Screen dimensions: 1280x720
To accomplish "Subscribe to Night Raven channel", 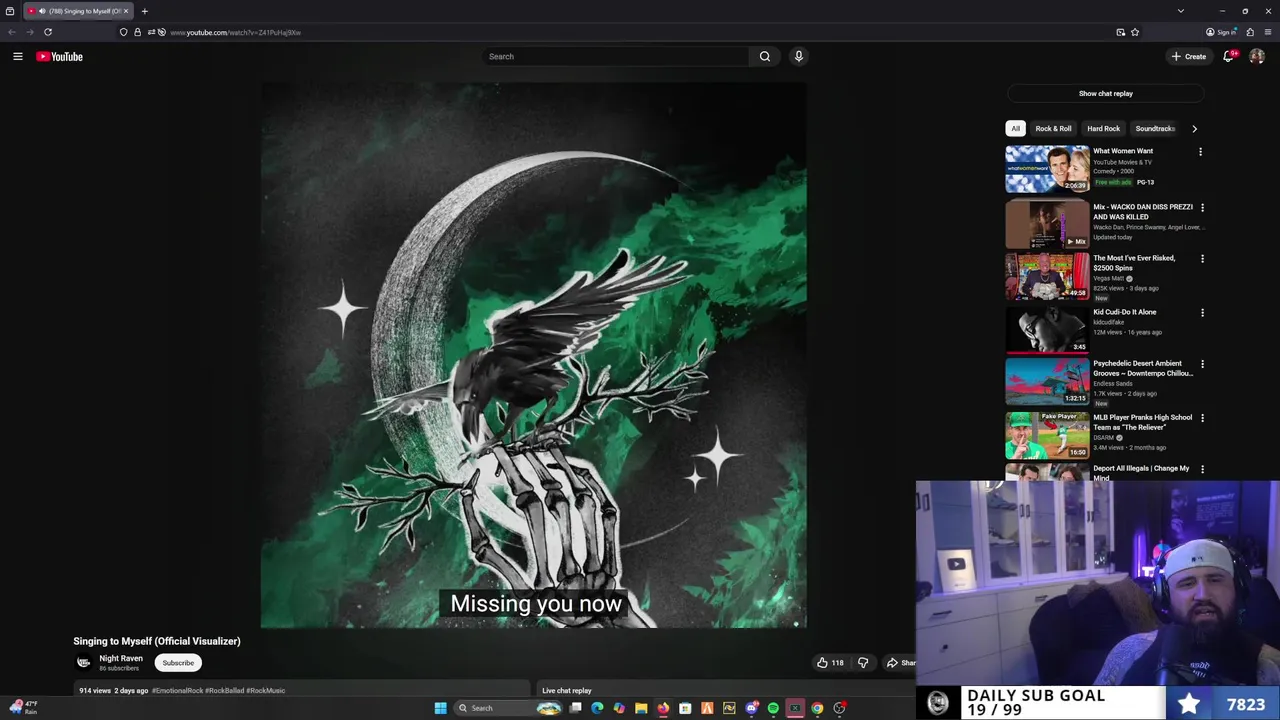I will click(178, 663).
